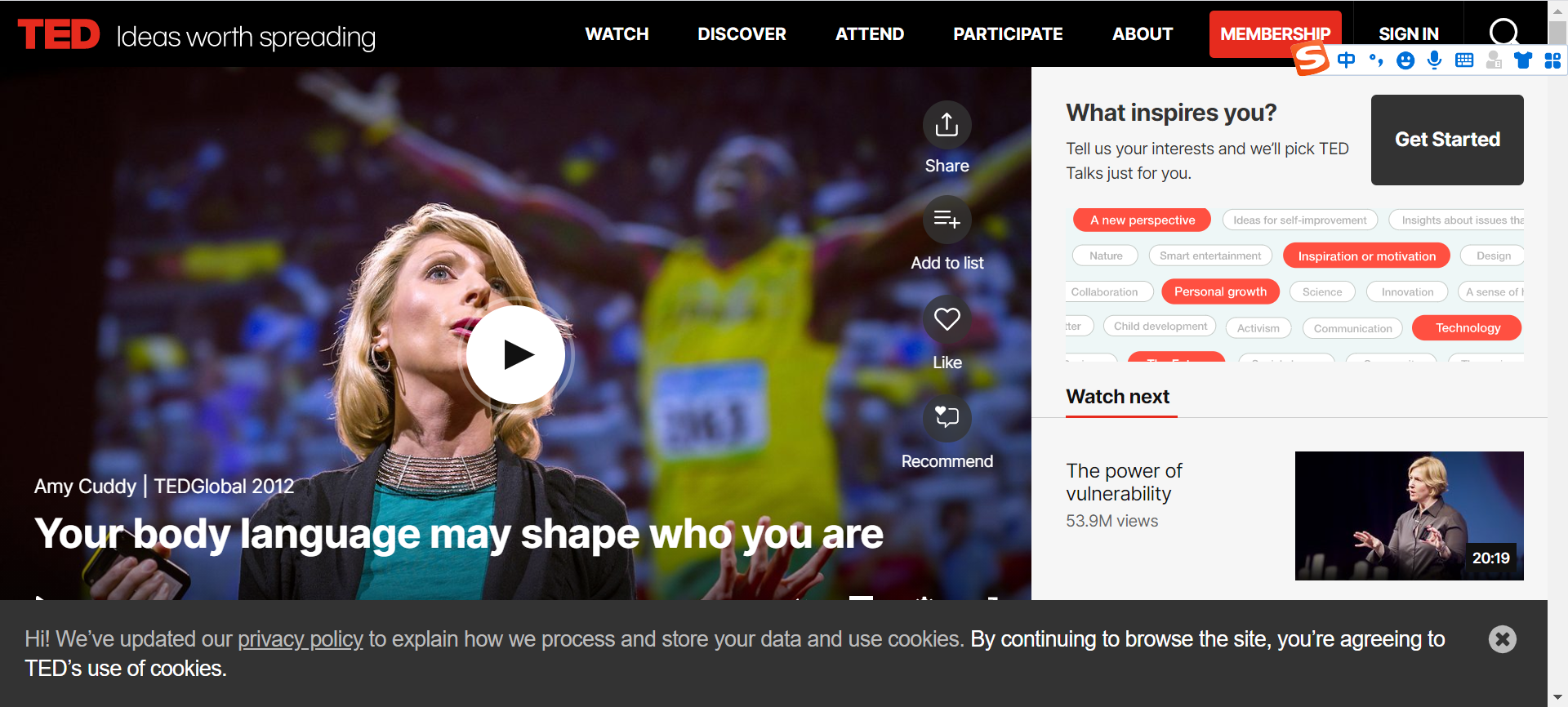Screen dimensions: 1568x707
Task: Click the 'Add to list' label
Action: point(947,263)
